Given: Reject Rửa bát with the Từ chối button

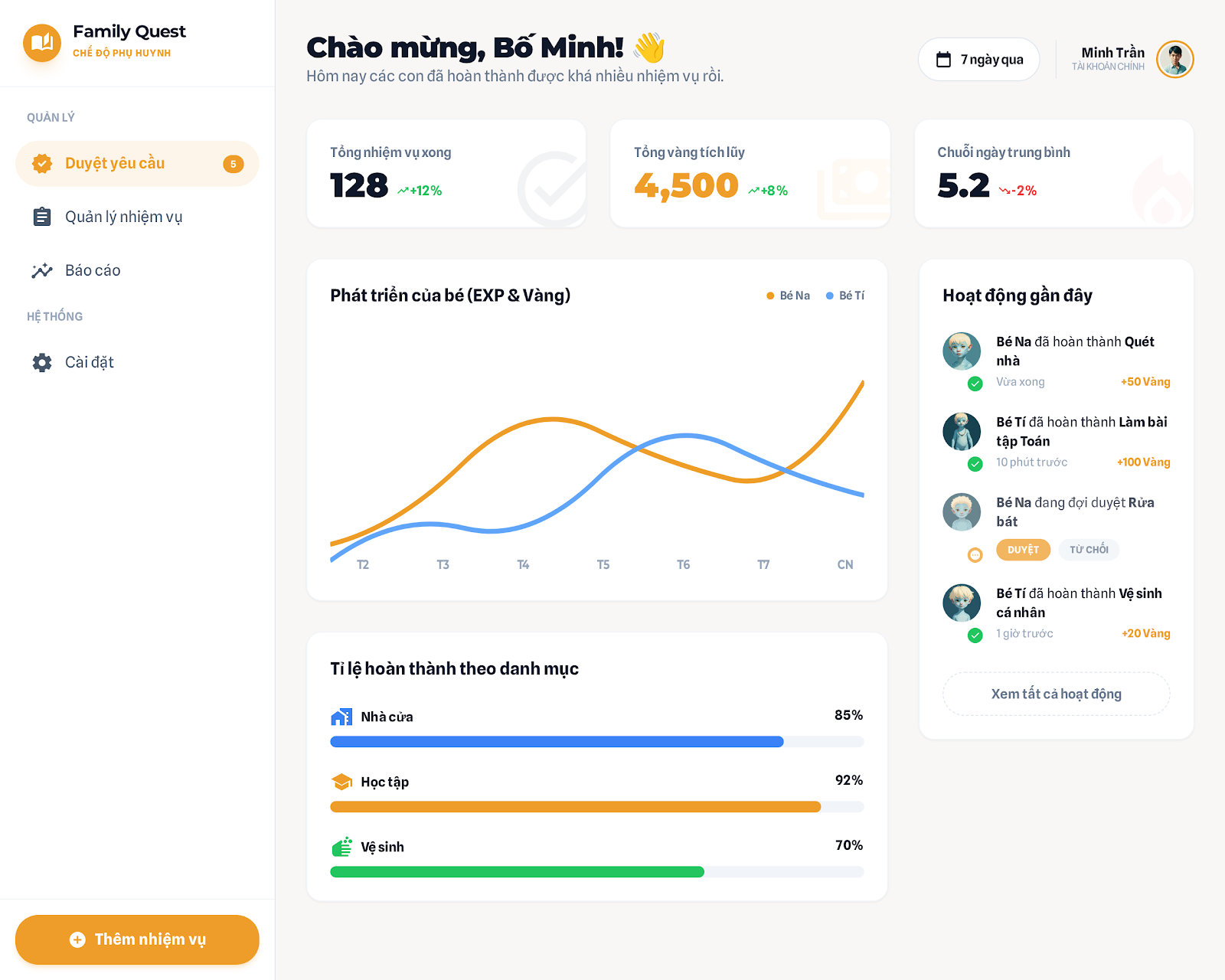Looking at the screenshot, I should pyautogui.click(x=1089, y=550).
